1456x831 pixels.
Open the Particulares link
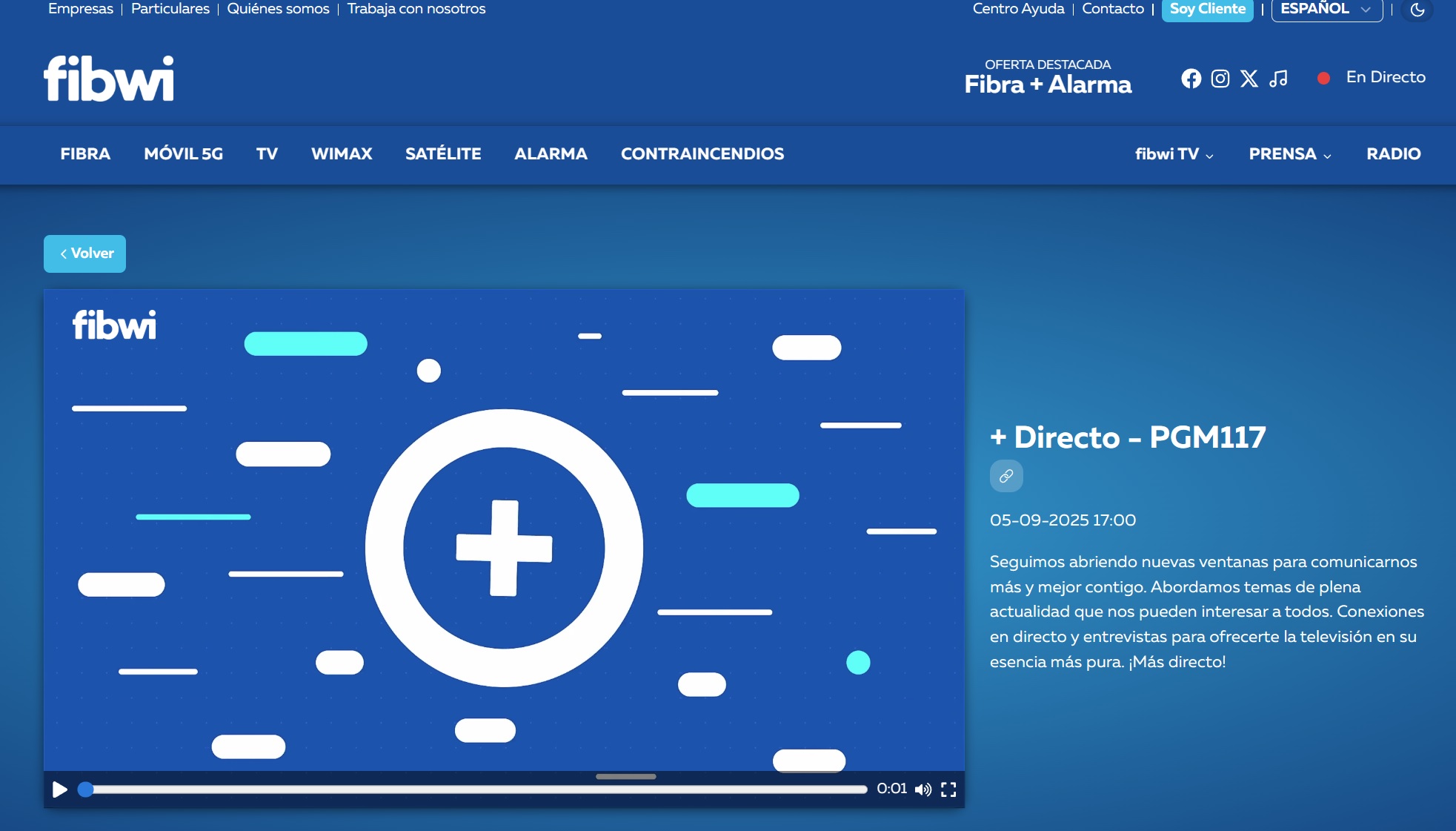(x=170, y=9)
